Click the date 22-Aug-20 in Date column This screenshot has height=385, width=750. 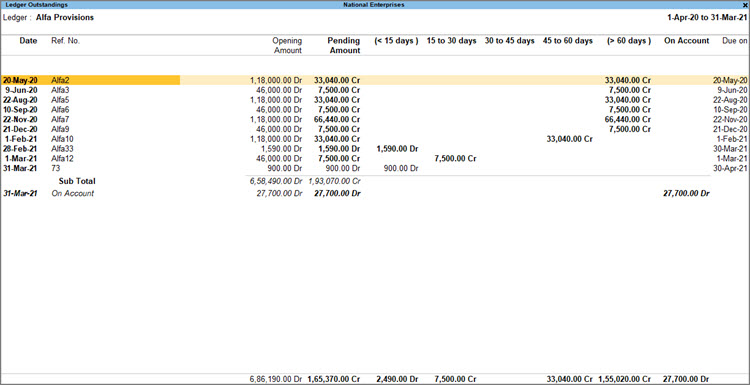[x=20, y=99]
